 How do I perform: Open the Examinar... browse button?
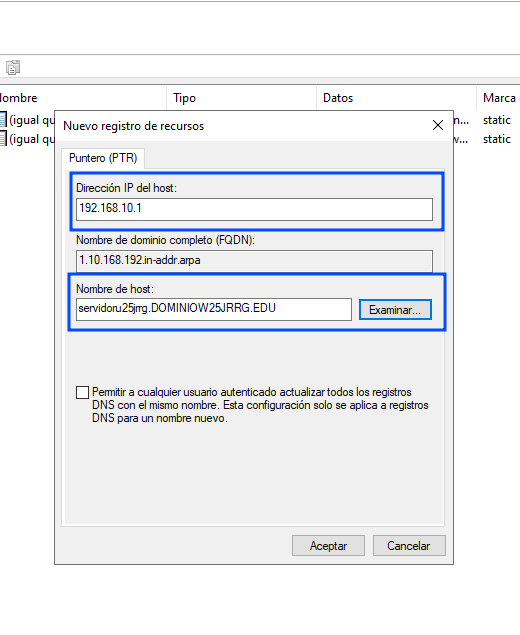point(395,310)
